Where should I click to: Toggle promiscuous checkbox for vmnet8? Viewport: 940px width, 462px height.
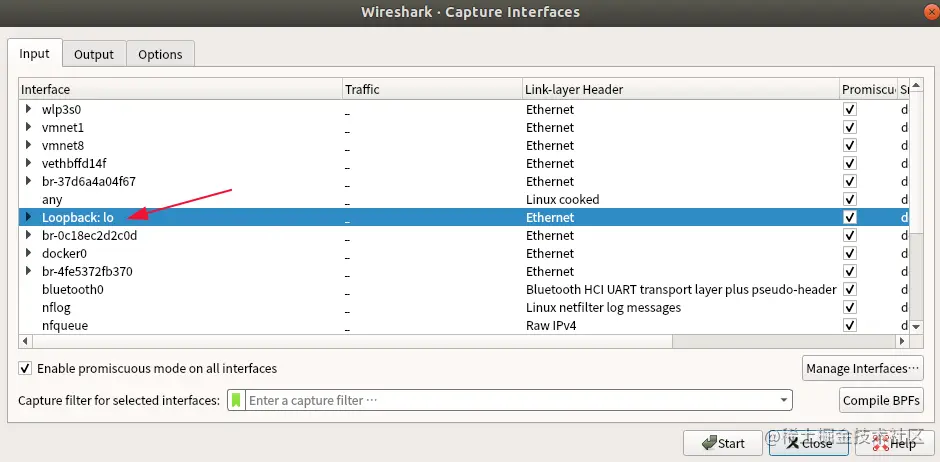point(849,146)
